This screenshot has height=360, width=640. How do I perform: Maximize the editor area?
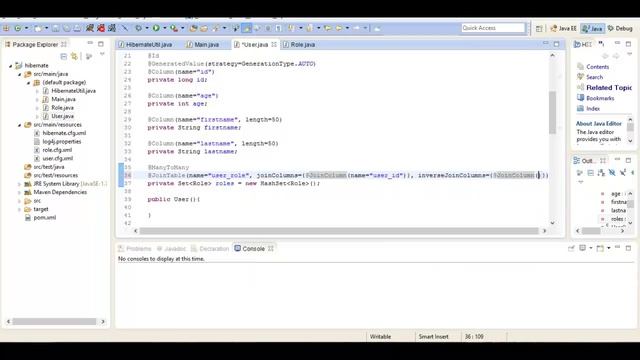point(557,44)
